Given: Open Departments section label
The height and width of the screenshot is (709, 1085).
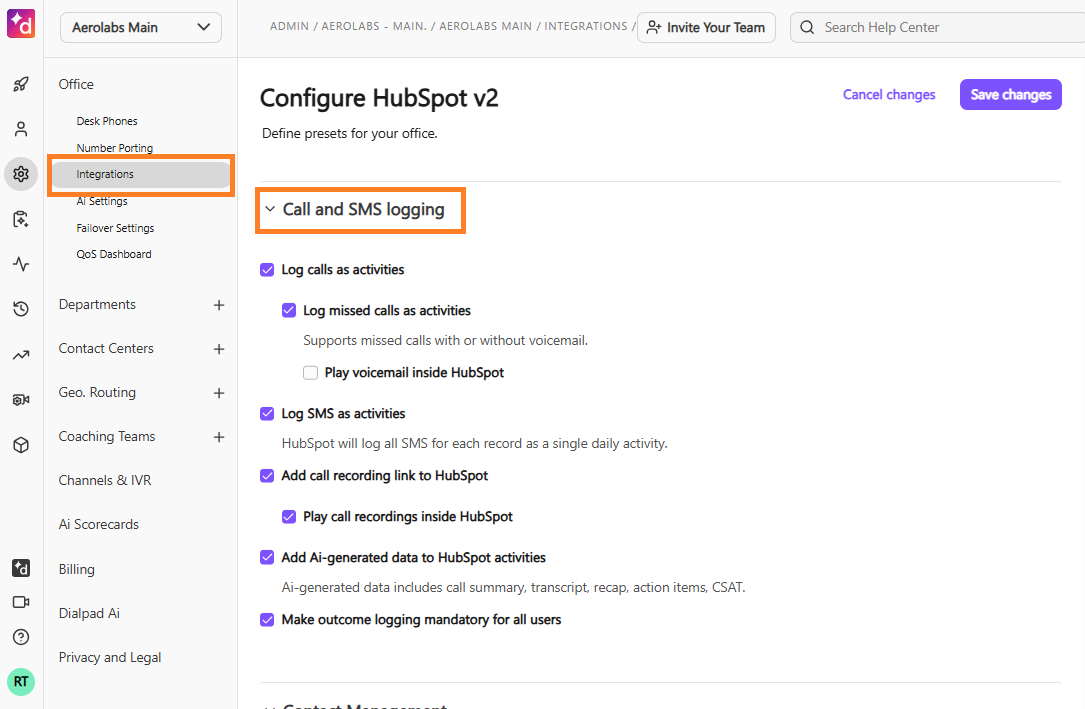Looking at the screenshot, I should tap(97, 305).
